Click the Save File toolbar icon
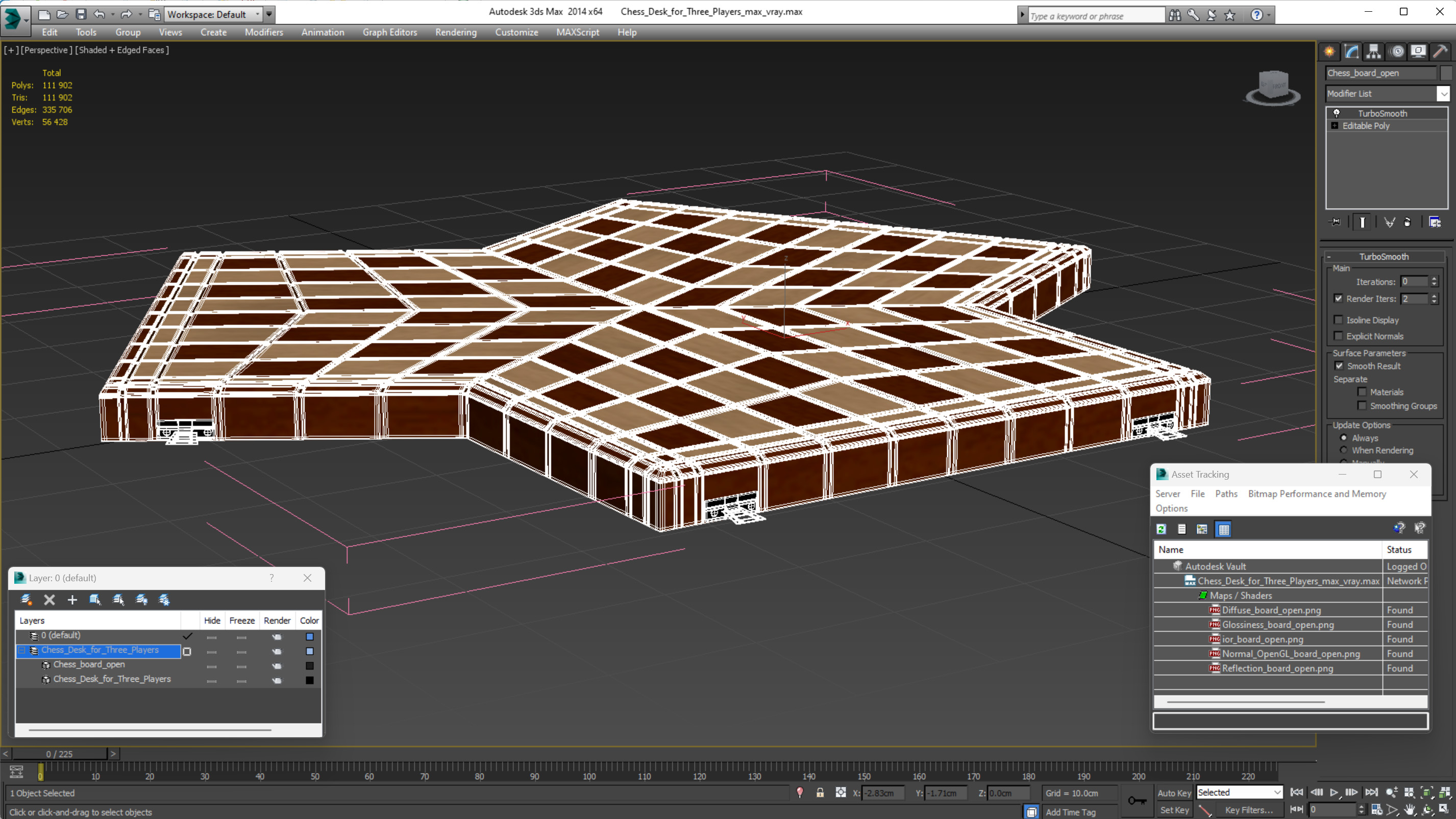Image resolution: width=1456 pixels, height=819 pixels. click(x=81, y=14)
